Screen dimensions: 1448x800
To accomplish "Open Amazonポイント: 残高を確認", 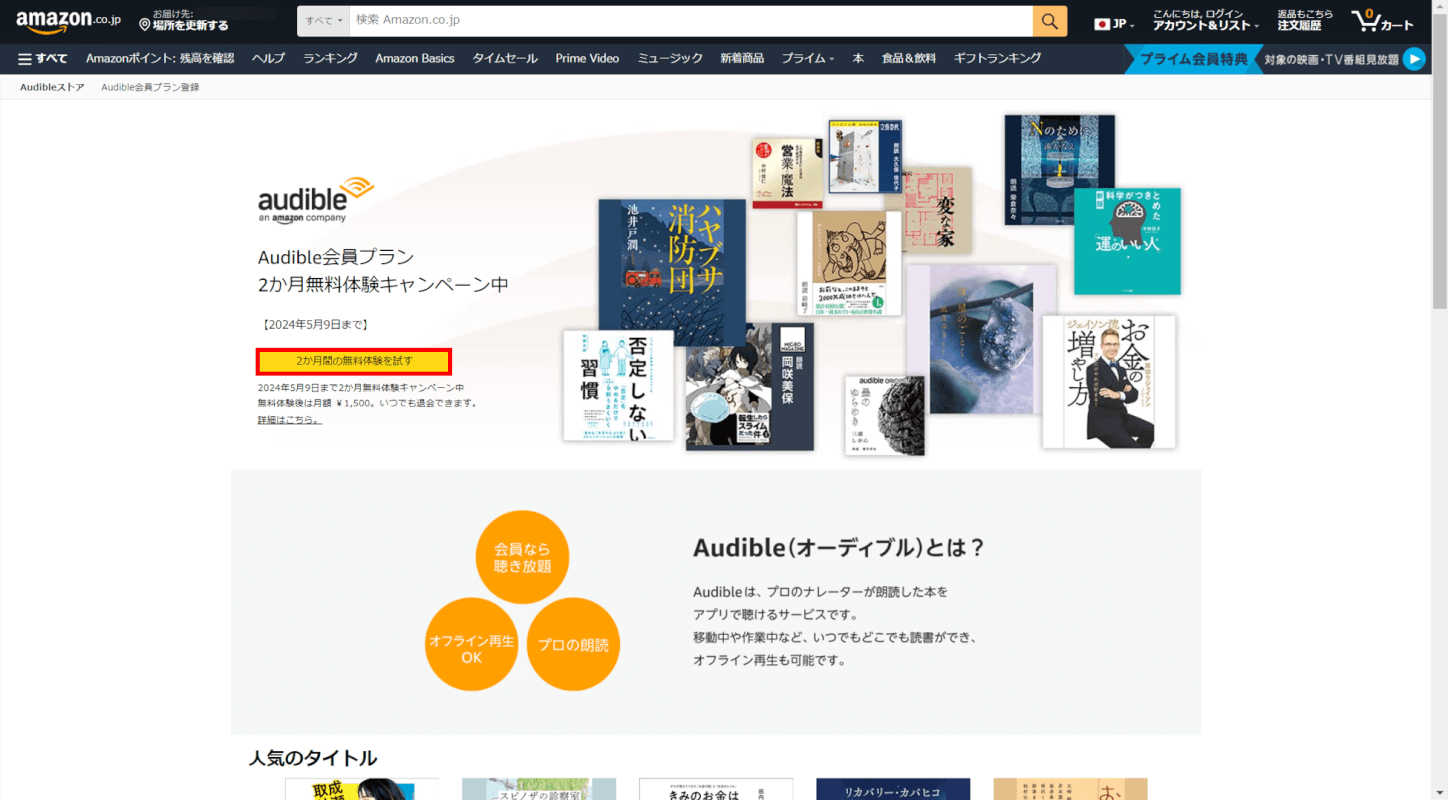I will pos(160,59).
